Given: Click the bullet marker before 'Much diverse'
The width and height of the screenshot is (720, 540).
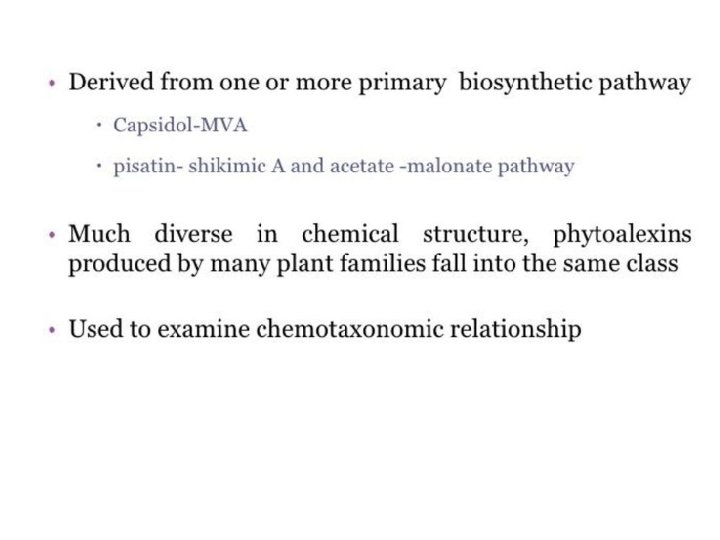Looking at the screenshot, I should tap(52, 236).
